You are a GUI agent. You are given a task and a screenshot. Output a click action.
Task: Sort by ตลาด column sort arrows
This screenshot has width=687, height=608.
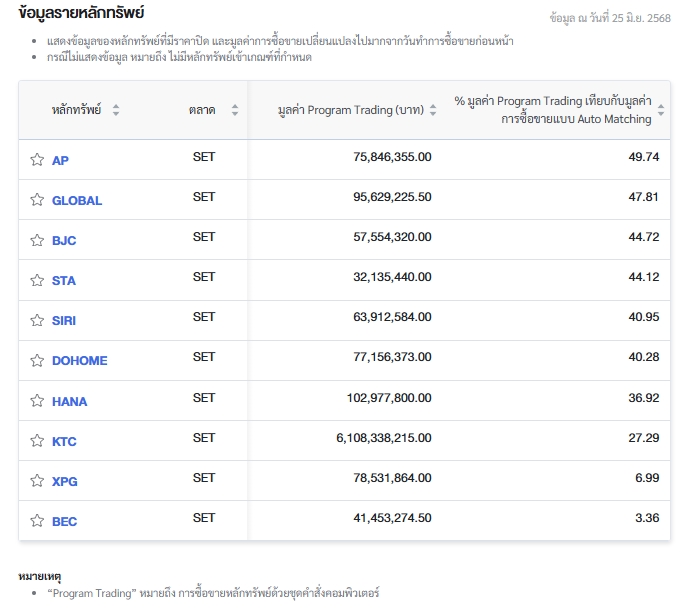tap(235, 110)
